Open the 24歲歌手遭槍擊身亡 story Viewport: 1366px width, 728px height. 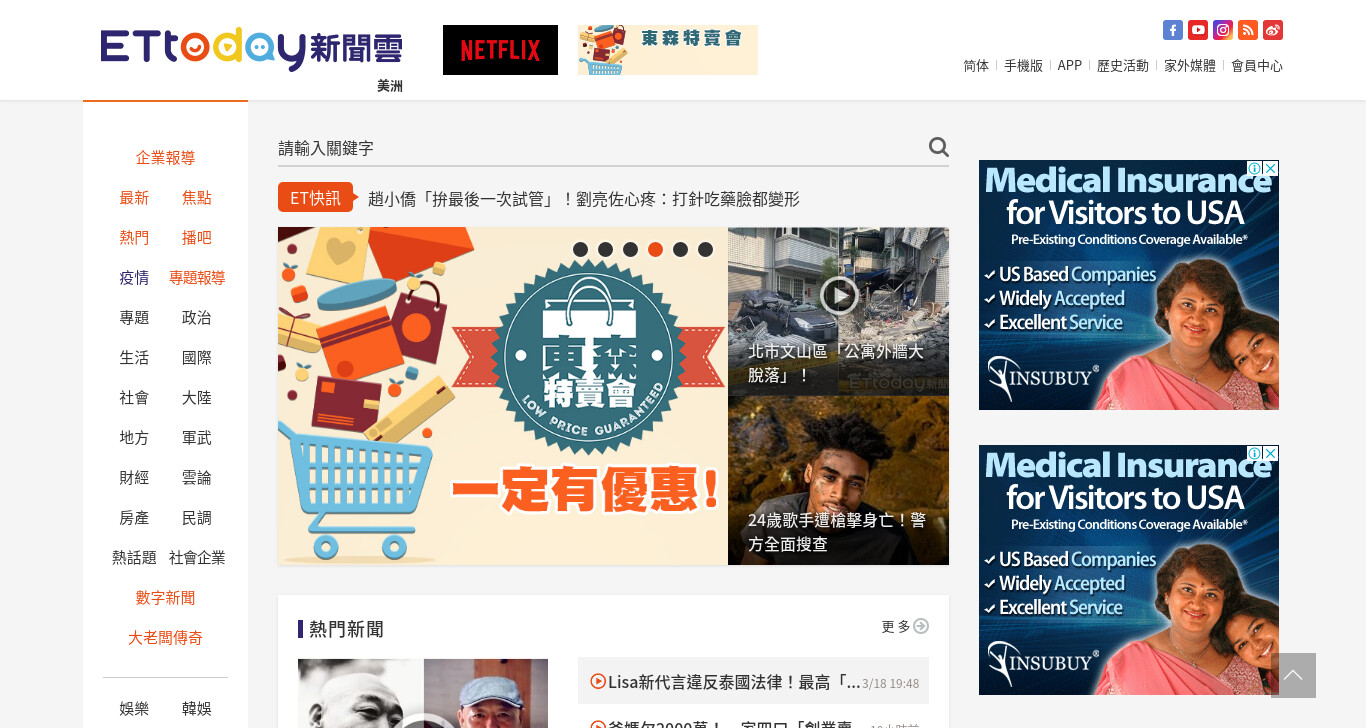838,481
